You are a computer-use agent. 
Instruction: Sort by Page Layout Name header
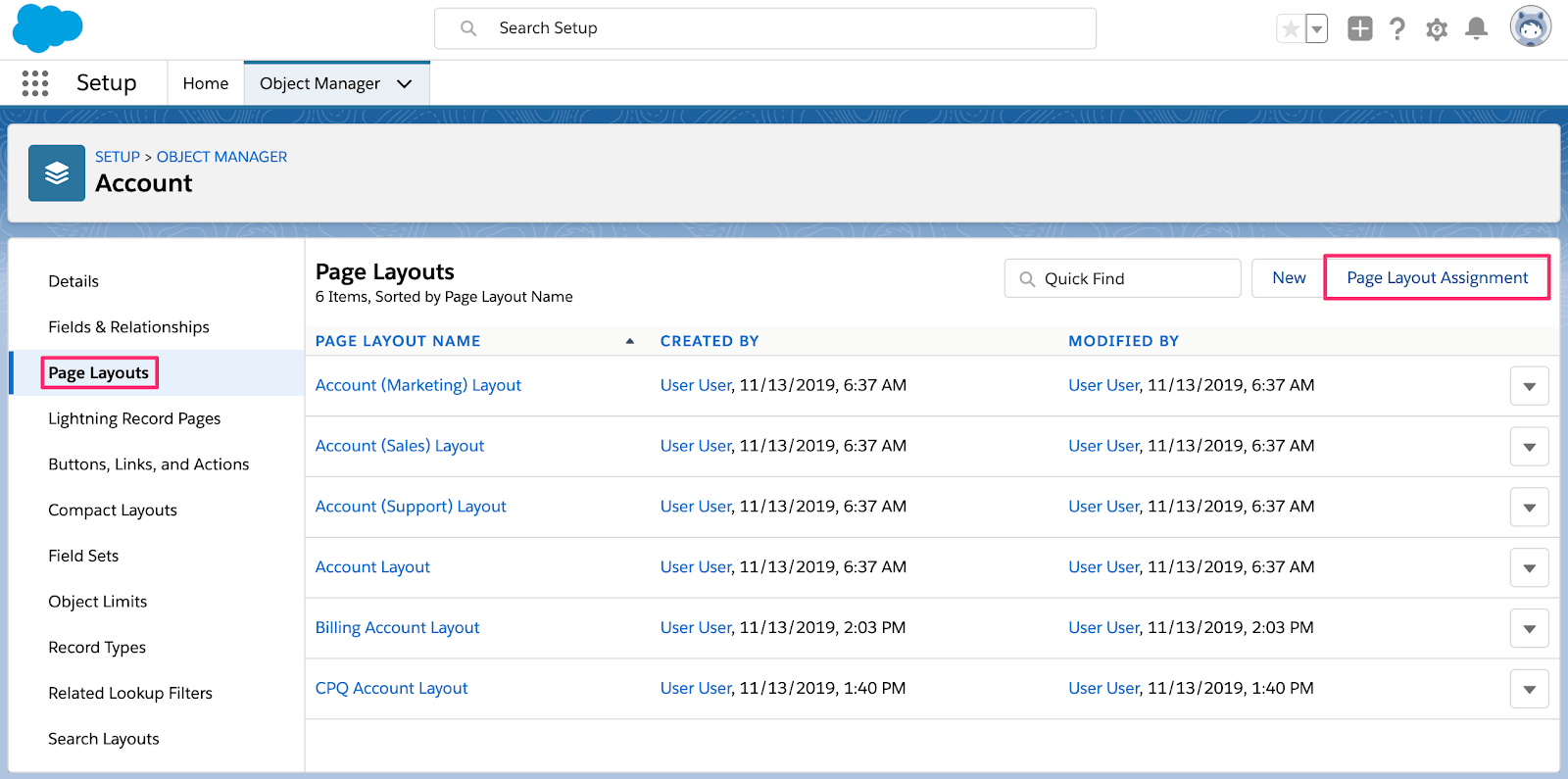click(398, 341)
